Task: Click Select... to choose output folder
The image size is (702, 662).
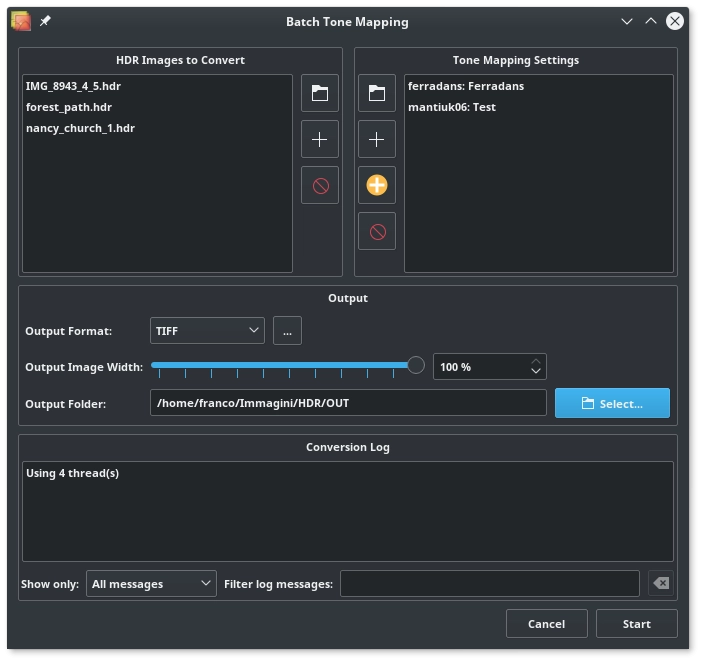Action: tap(612, 403)
